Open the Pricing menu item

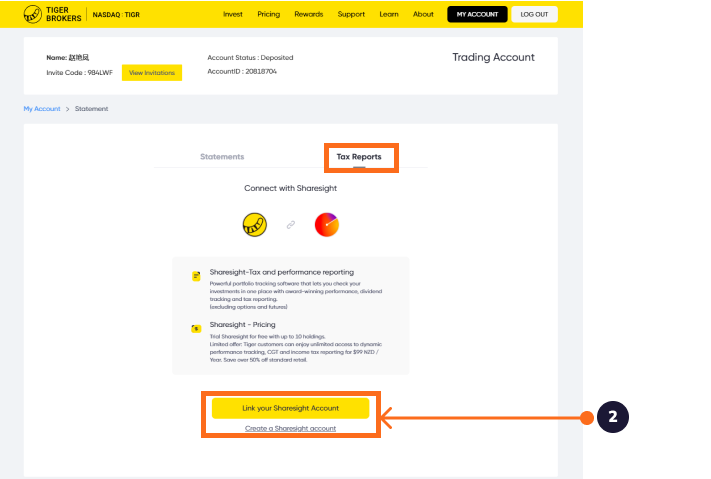pos(268,14)
